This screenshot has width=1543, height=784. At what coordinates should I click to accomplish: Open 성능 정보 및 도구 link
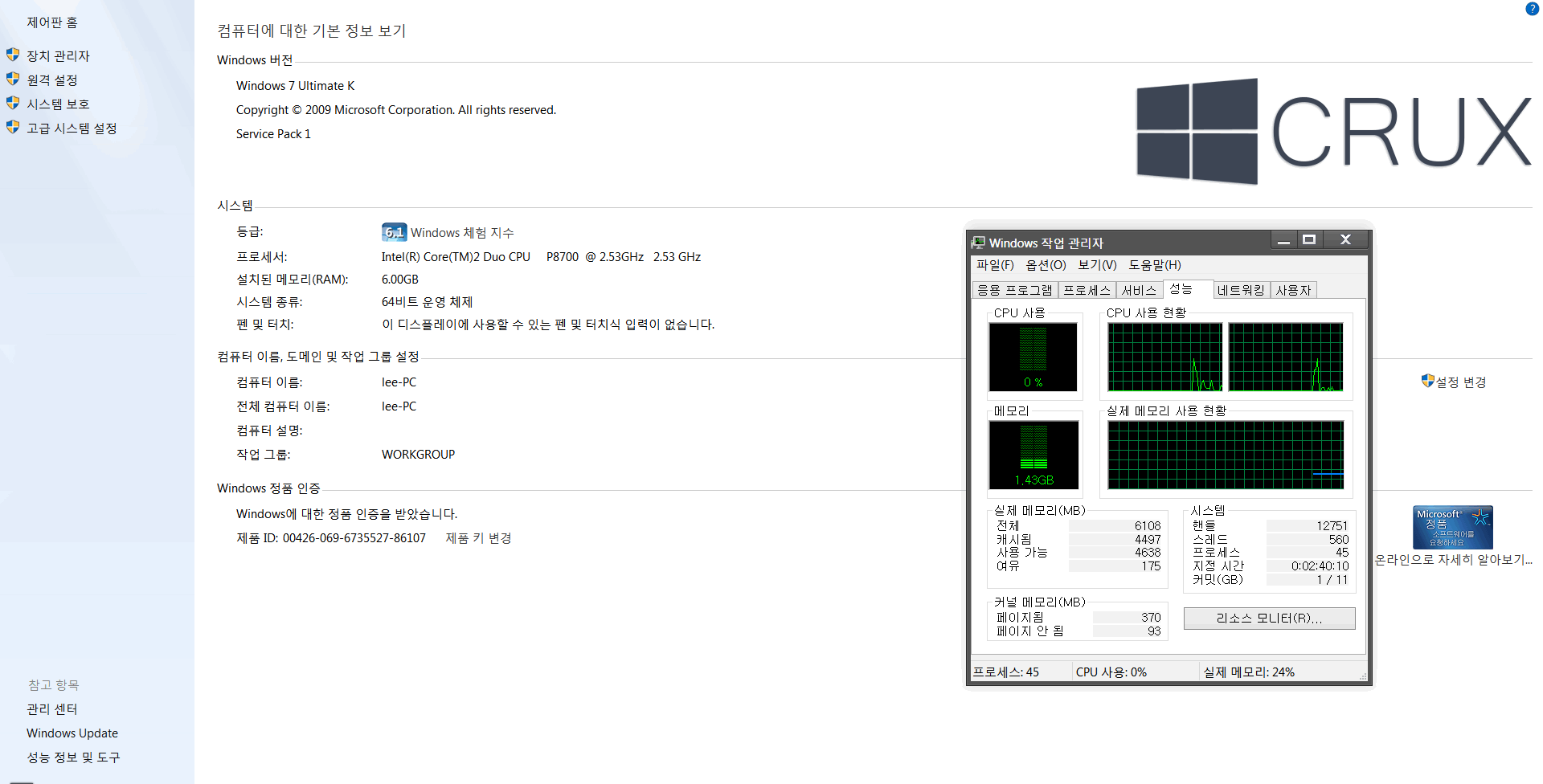[73, 757]
